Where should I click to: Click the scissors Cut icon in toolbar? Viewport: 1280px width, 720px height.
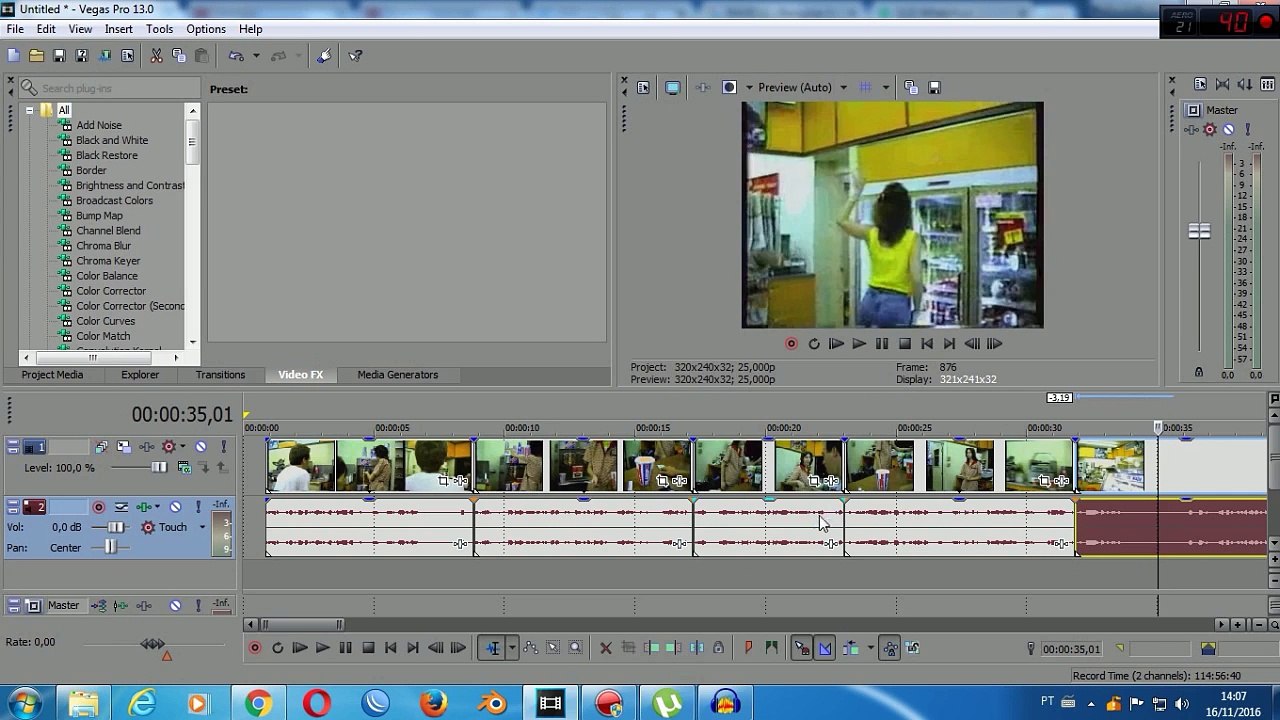point(156,56)
